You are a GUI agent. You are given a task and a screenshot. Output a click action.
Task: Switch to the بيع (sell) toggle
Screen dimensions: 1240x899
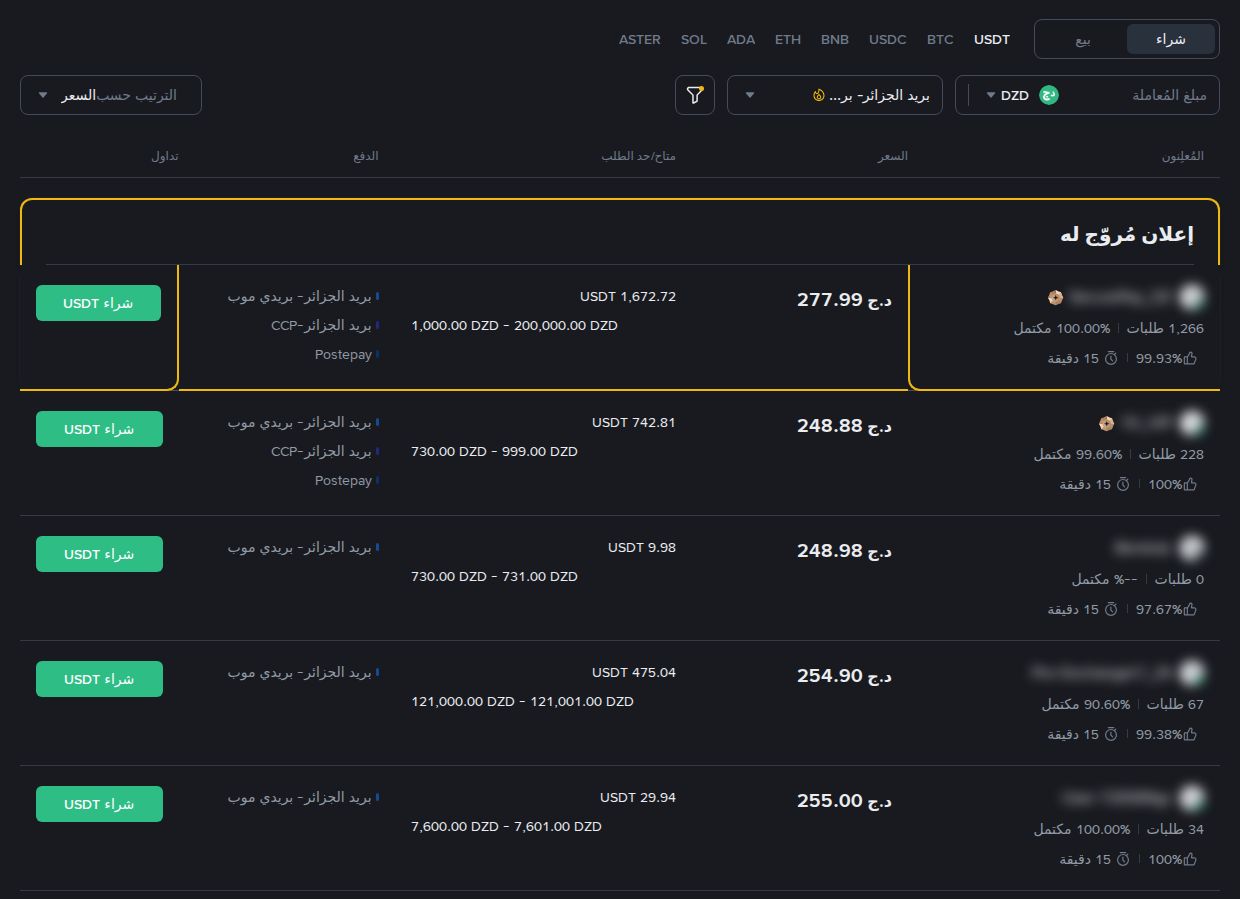tap(1083, 39)
